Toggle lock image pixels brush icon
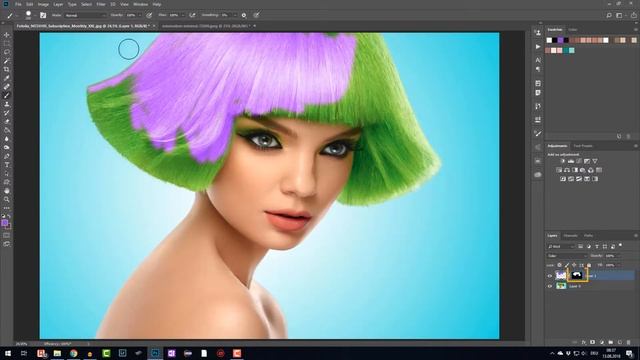The height and width of the screenshot is (360, 640). 567,265
